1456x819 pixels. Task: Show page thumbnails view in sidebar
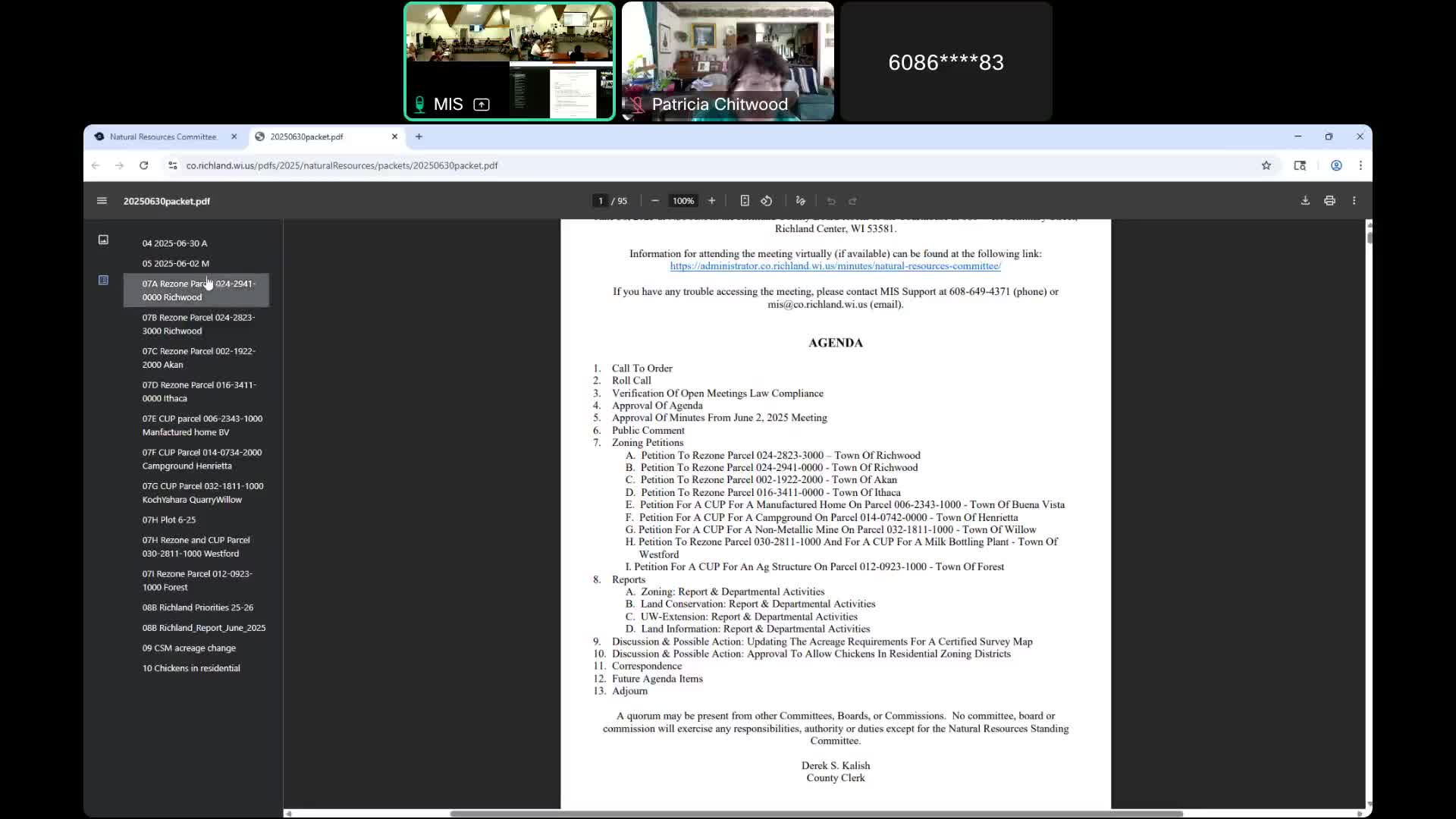click(x=103, y=240)
